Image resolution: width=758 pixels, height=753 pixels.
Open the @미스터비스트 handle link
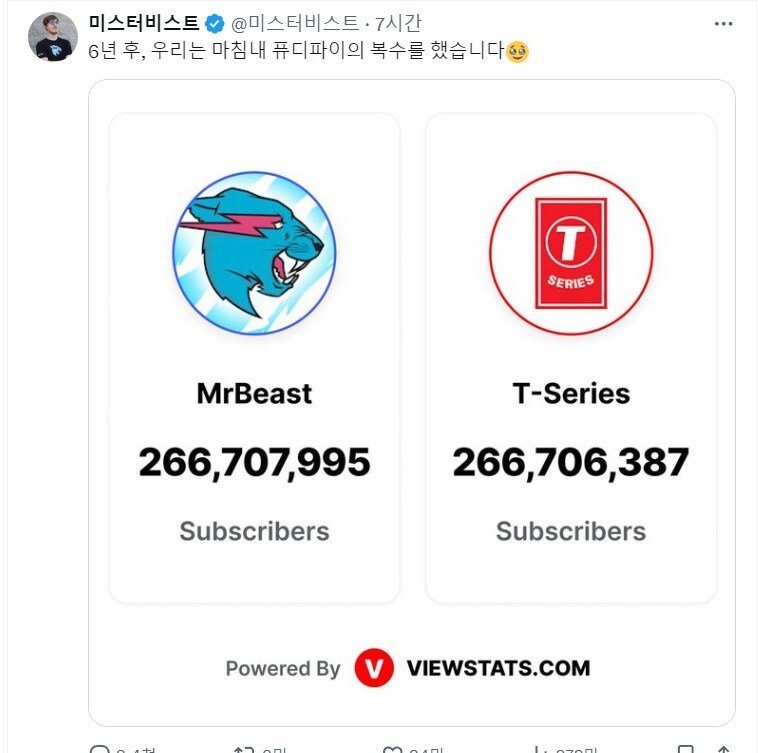293,23
